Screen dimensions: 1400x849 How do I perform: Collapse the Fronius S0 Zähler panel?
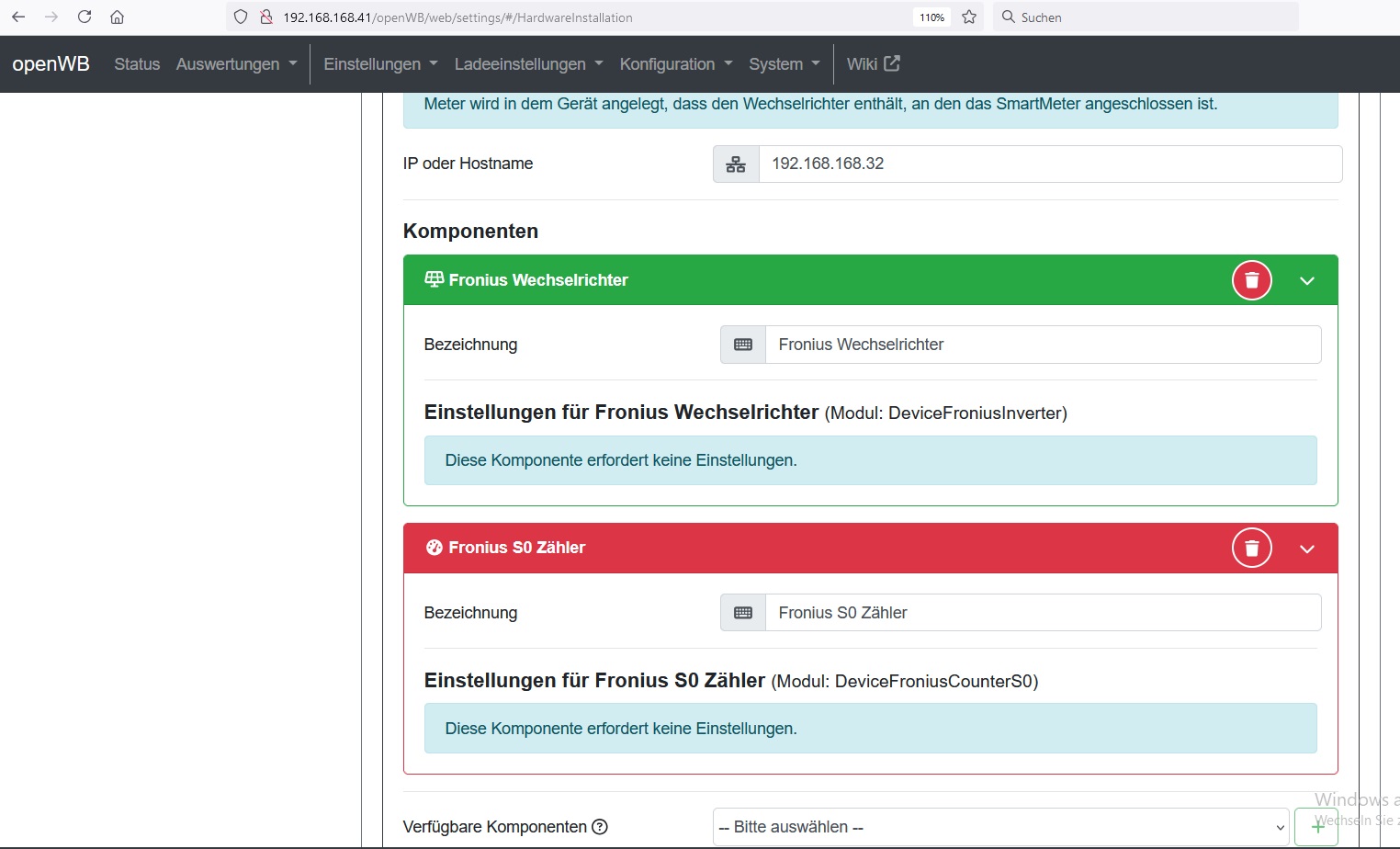click(x=1307, y=549)
